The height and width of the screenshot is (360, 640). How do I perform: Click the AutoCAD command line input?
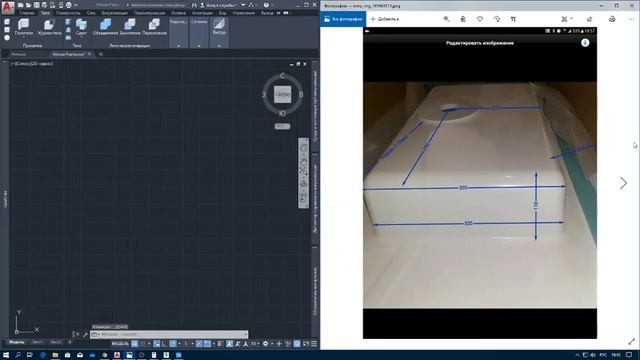169,334
